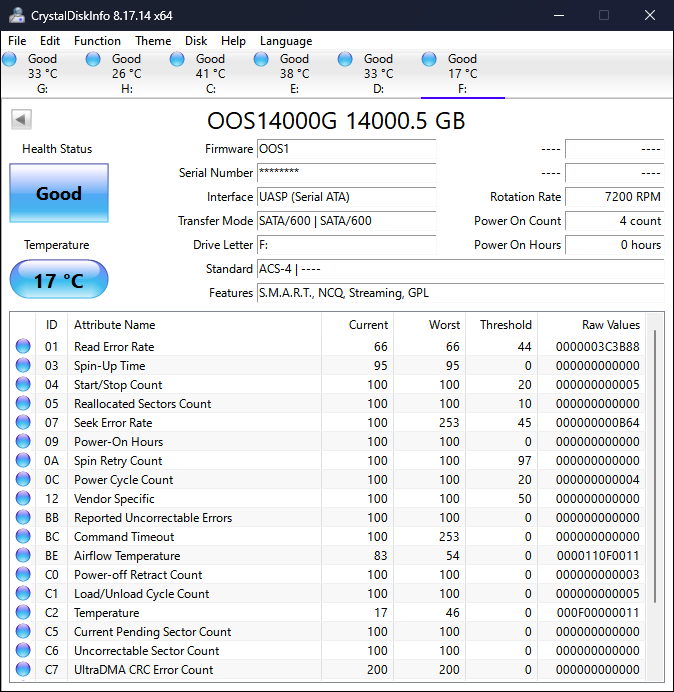674x692 pixels.
Task: Click the Interface field UASP (Serial ATA)
Action: [346, 196]
